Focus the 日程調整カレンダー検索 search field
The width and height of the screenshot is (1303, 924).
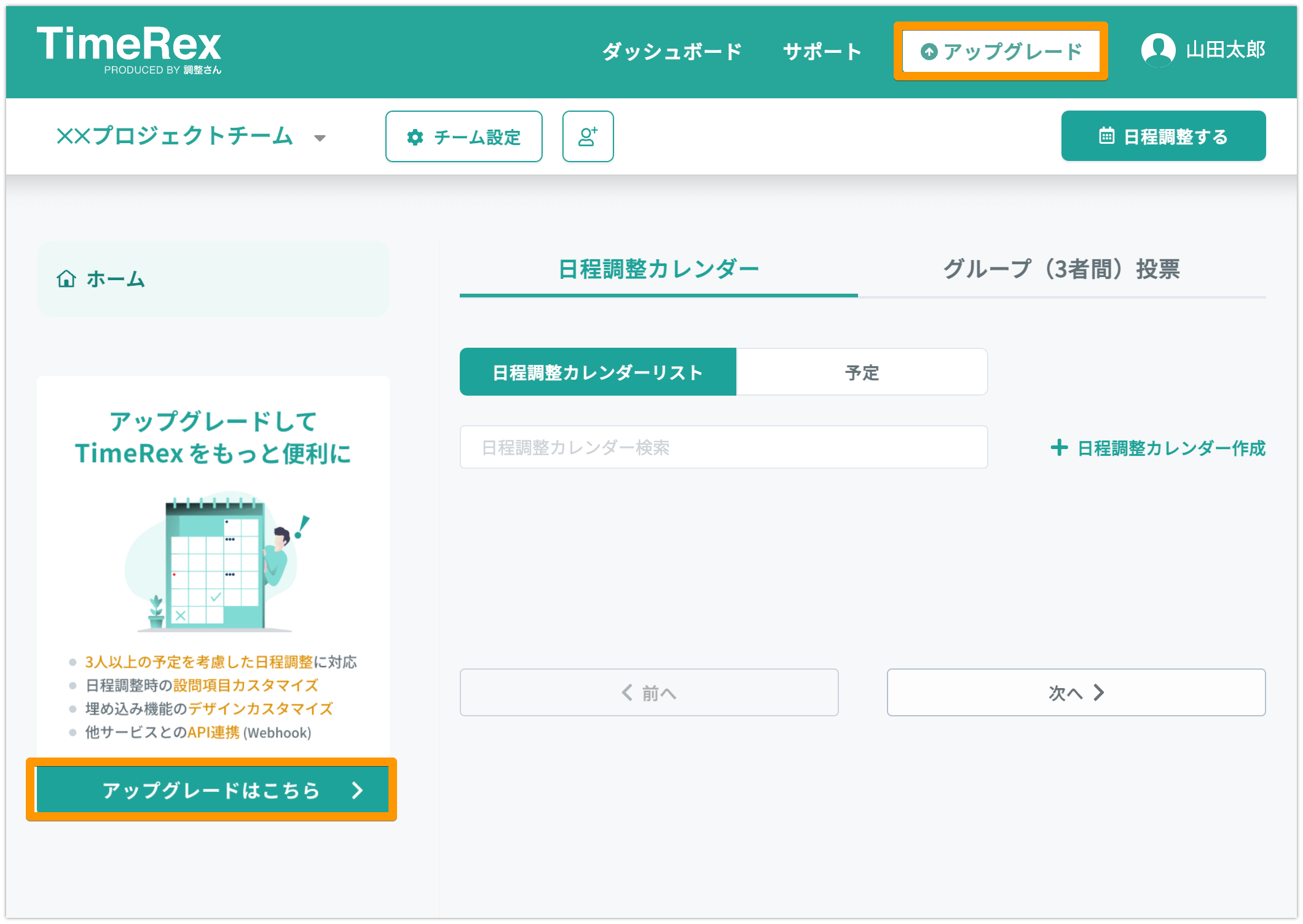[x=723, y=447]
